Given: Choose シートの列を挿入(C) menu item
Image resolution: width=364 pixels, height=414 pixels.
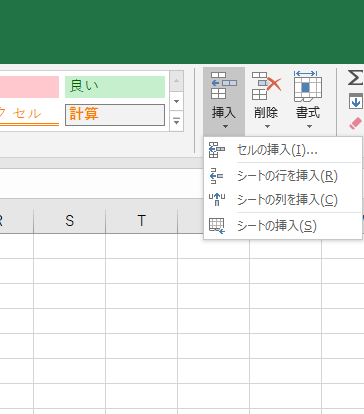Looking at the screenshot, I should [283, 200].
